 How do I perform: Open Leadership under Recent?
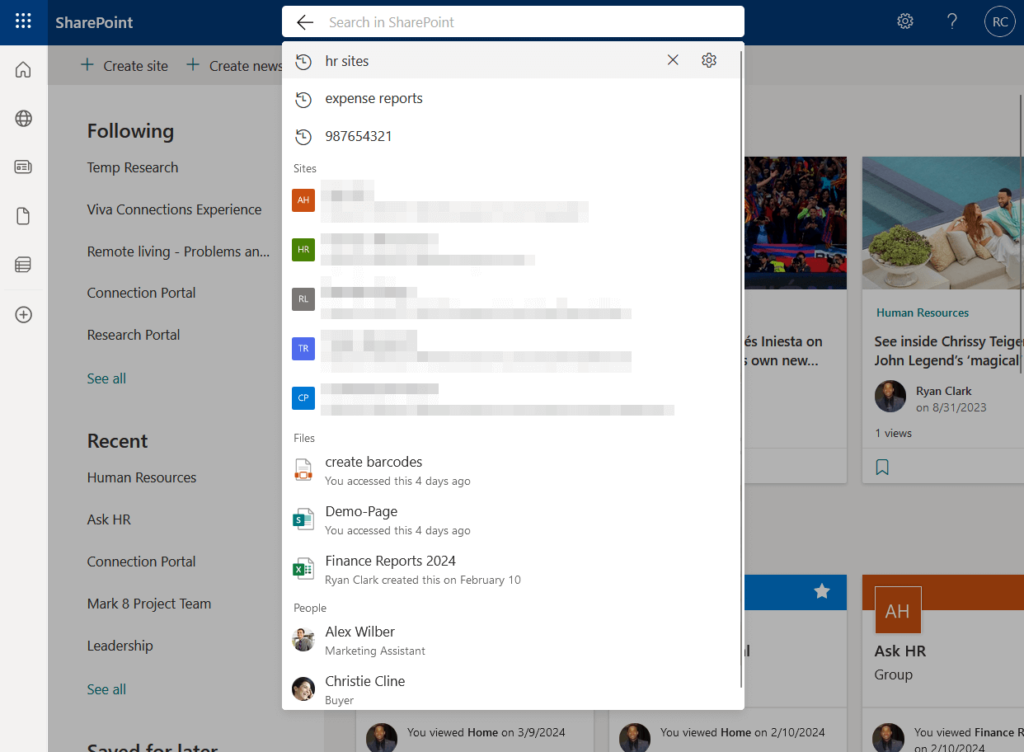tap(120, 646)
